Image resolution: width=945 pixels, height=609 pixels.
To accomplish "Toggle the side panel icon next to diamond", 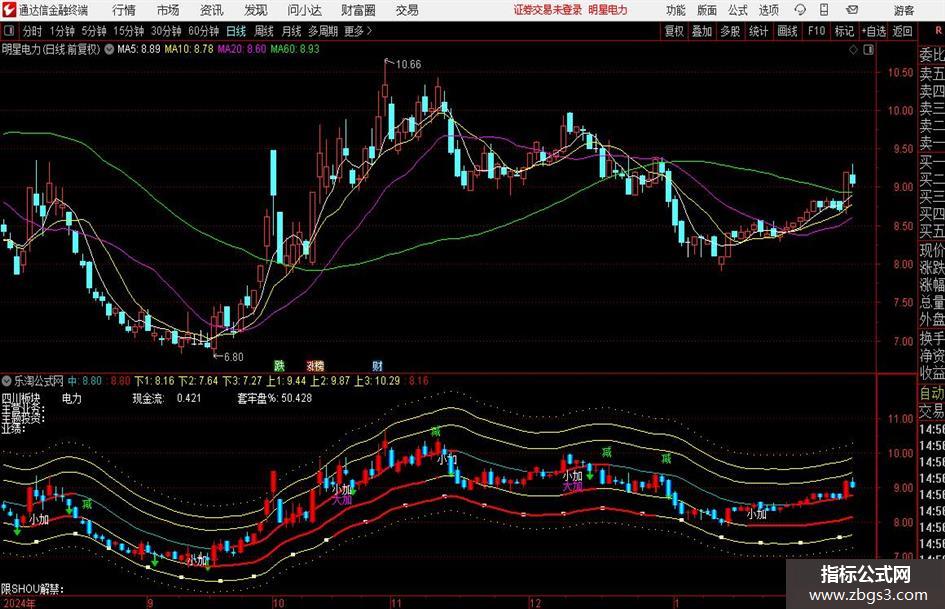I will tap(868, 50).
